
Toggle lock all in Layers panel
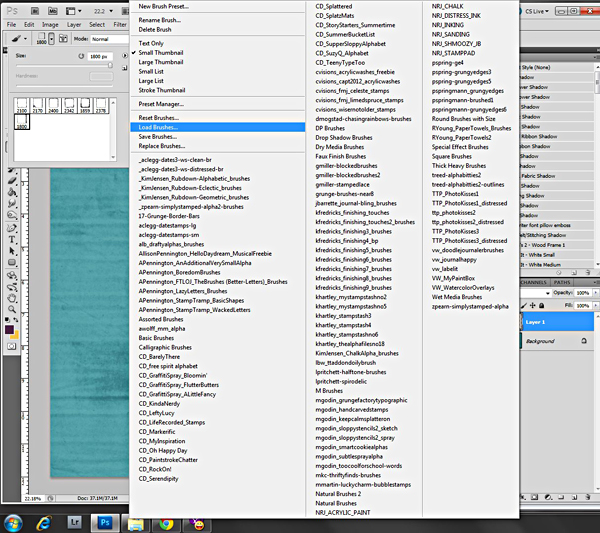541,306
